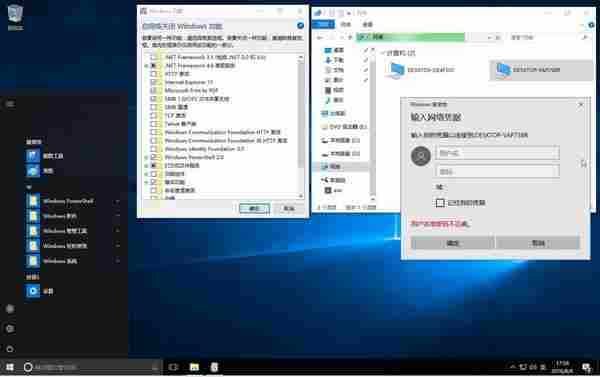The width and height of the screenshot is (600, 377).
Task: Open the 文件 tab in Explorer ribbon
Action: tap(323, 24)
